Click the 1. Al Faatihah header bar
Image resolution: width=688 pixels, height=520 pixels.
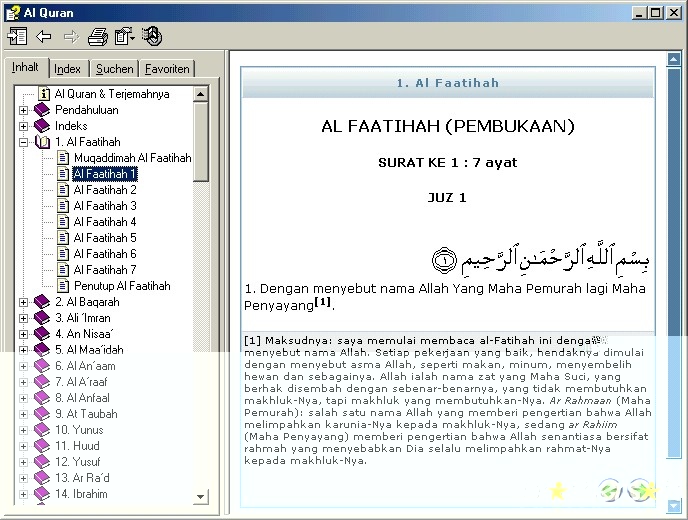coord(448,82)
